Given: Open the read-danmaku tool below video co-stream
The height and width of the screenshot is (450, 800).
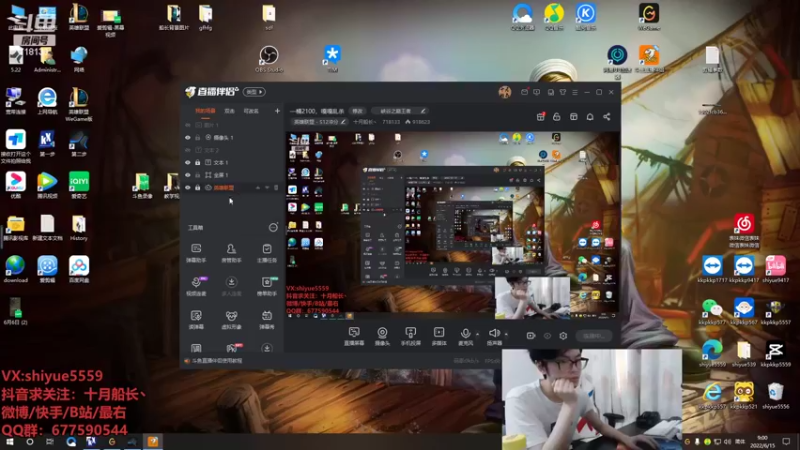Looking at the screenshot, I should tap(196, 320).
